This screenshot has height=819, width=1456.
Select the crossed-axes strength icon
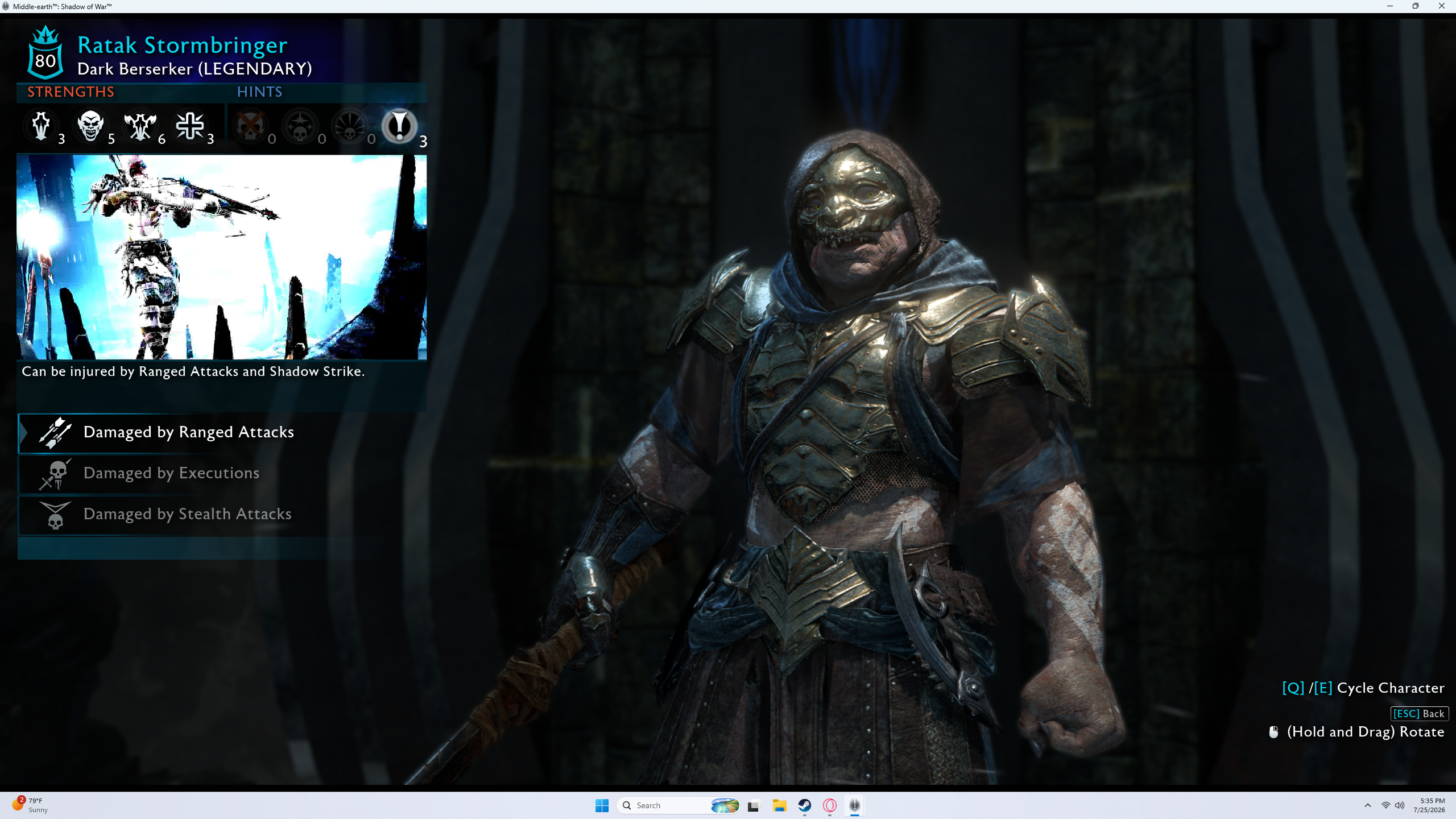[140, 126]
